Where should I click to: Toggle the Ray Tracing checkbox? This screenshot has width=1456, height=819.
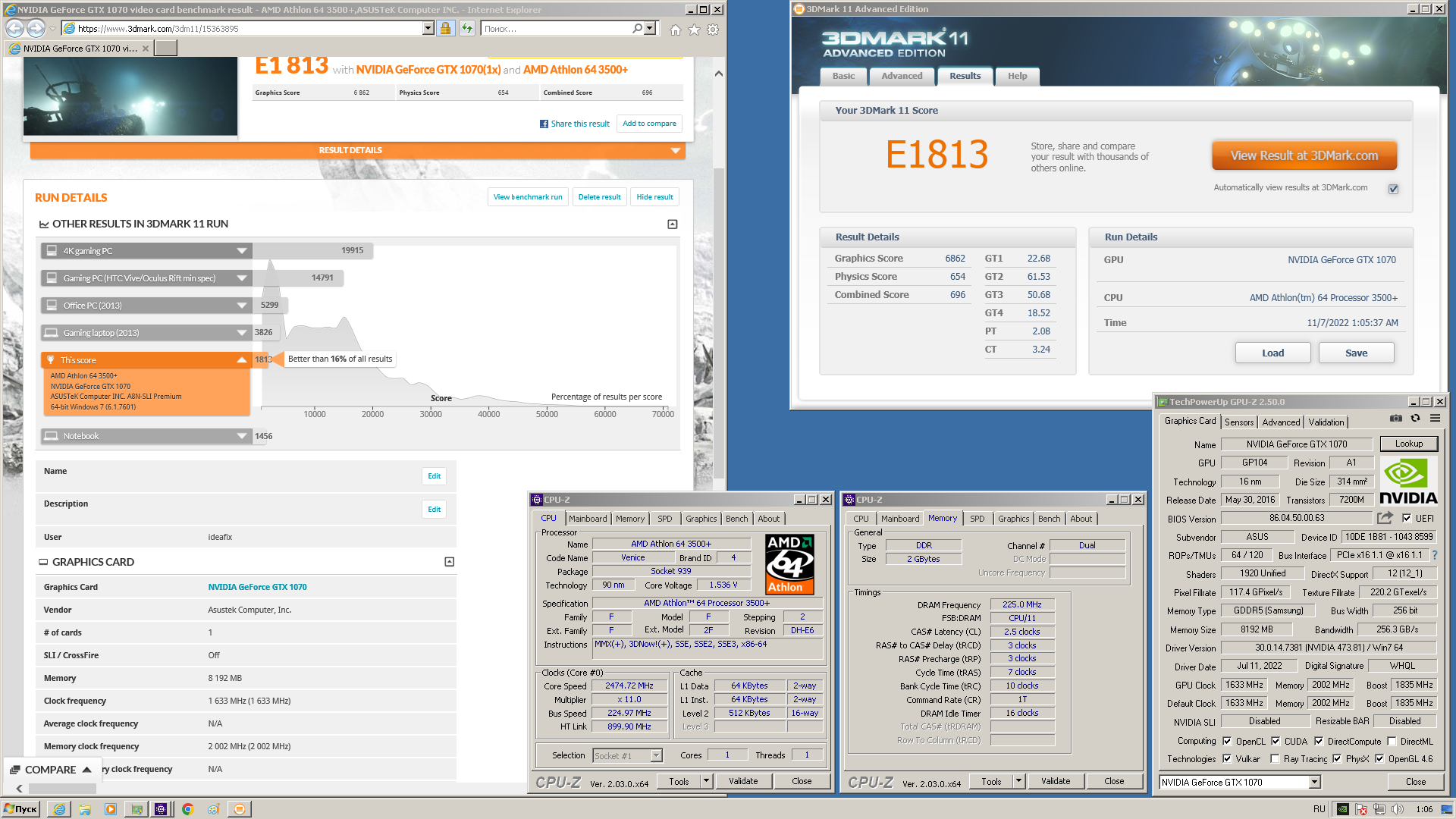1276,759
